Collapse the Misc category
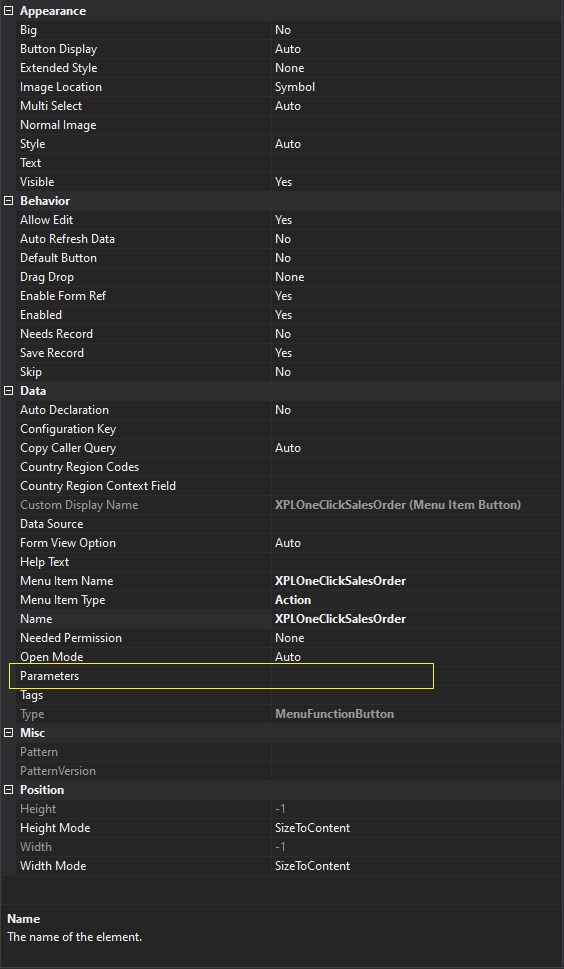The height and width of the screenshot is (969, 564). [9, 733]
